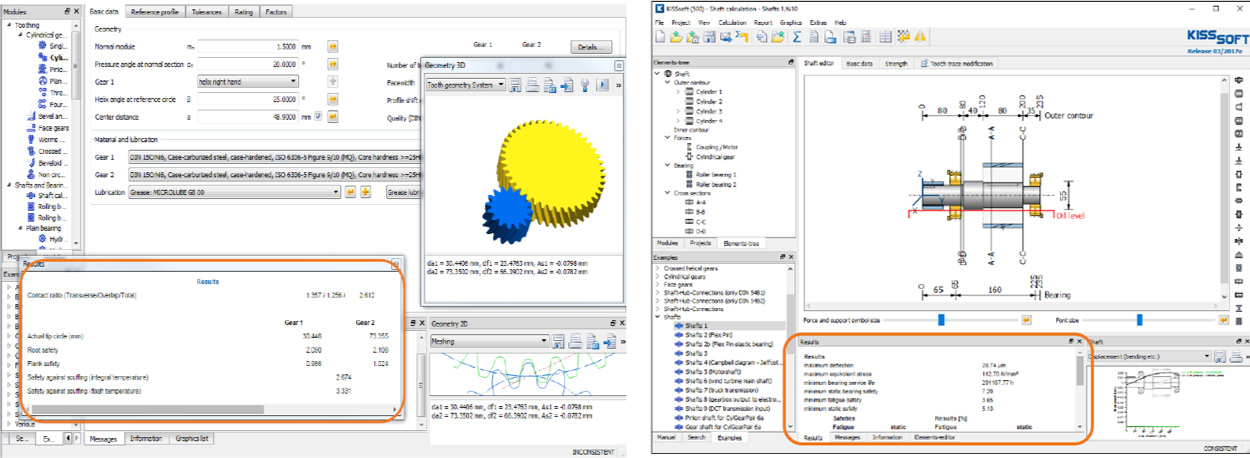Switch to the Messages tab in gear window

click(104, 438)
